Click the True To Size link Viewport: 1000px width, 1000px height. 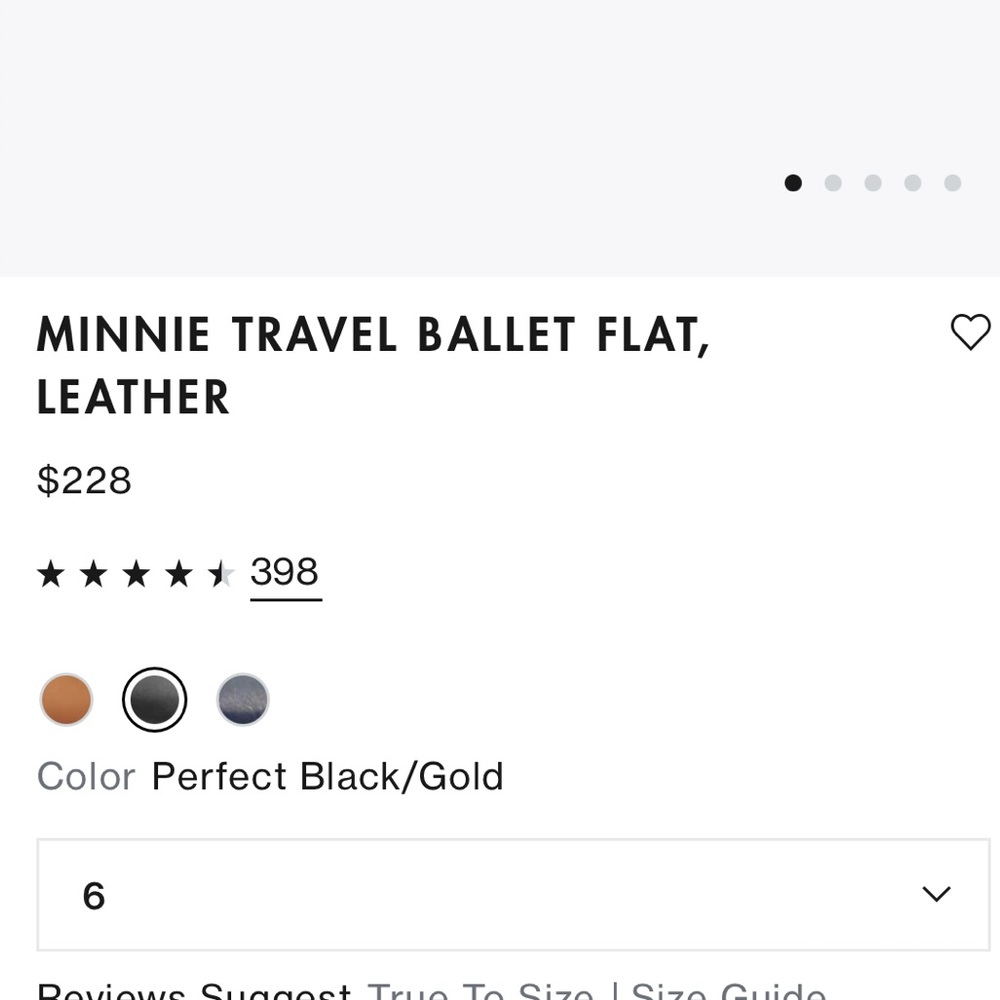tap(480, 991)
